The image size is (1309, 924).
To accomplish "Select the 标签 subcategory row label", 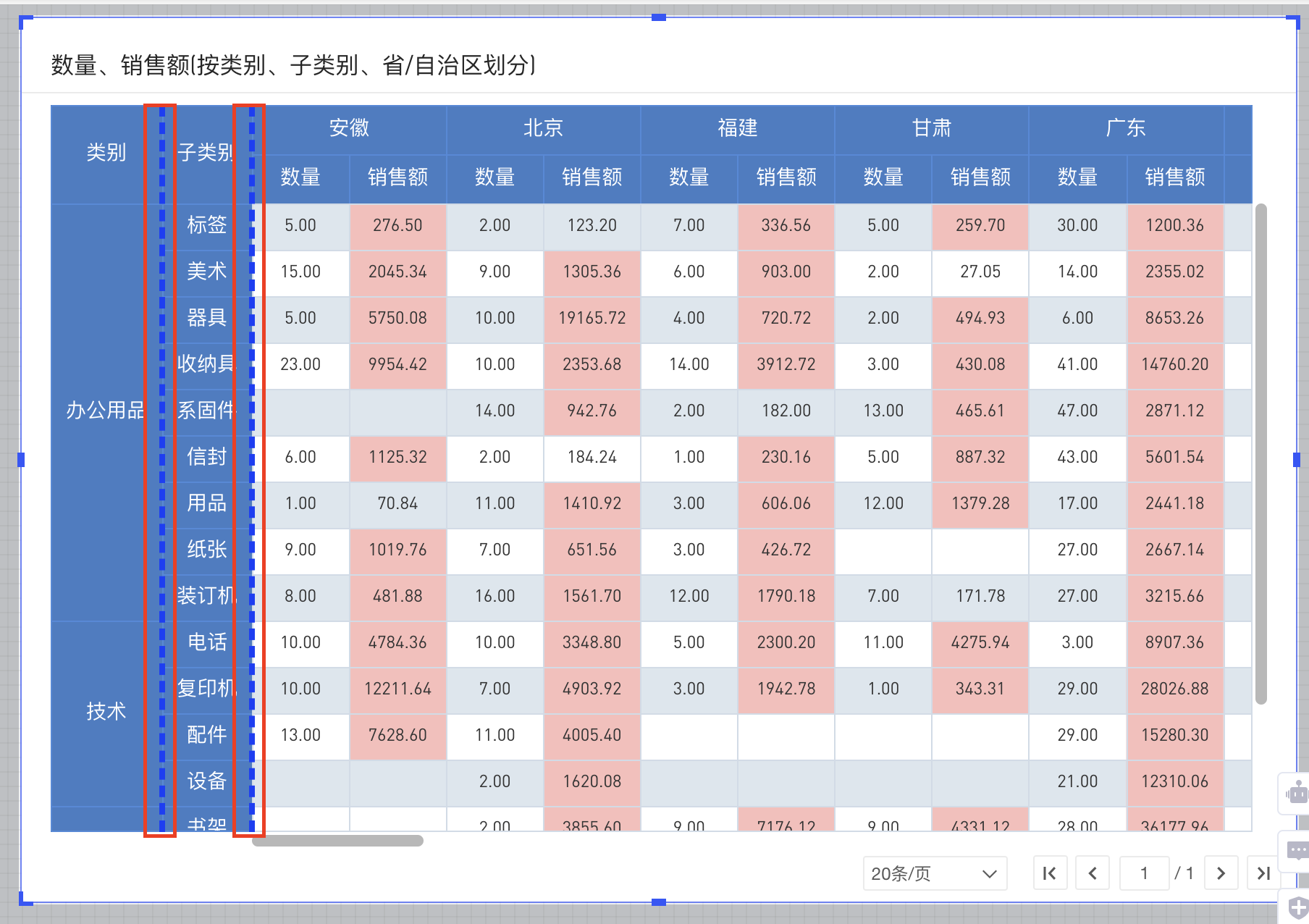I will click(x=209, y=225).
